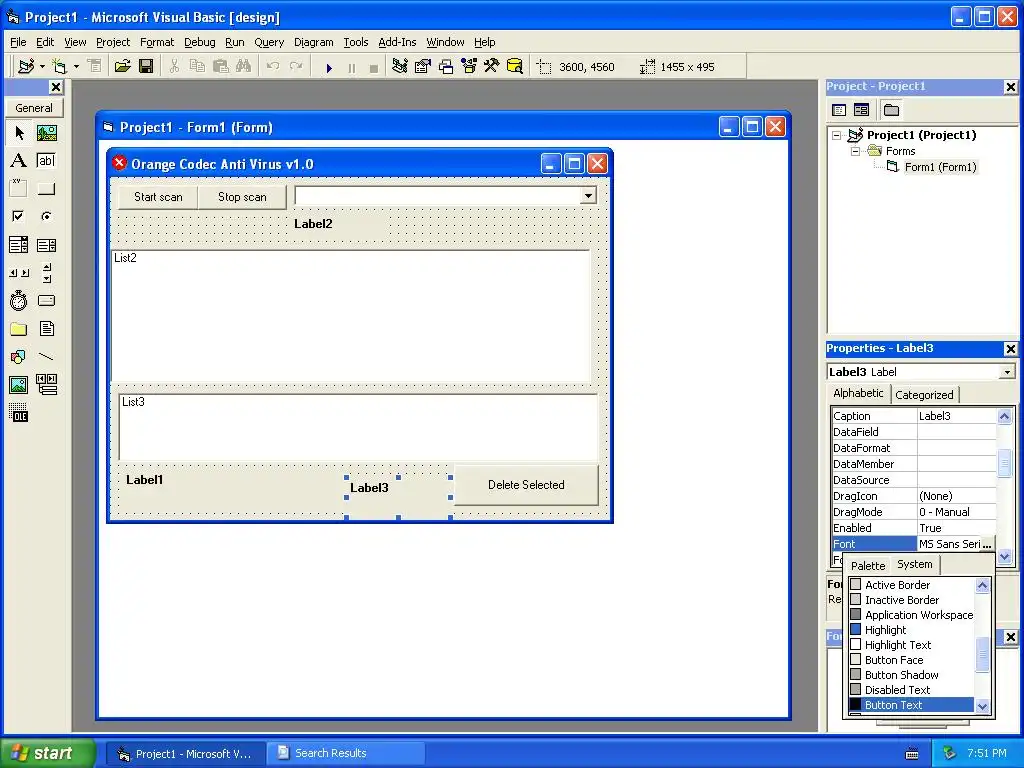Select the CommandButton tool in the toolbox
Image resolution: width=1024 pixels, height=768 pixels.
[x=46, y=189]
